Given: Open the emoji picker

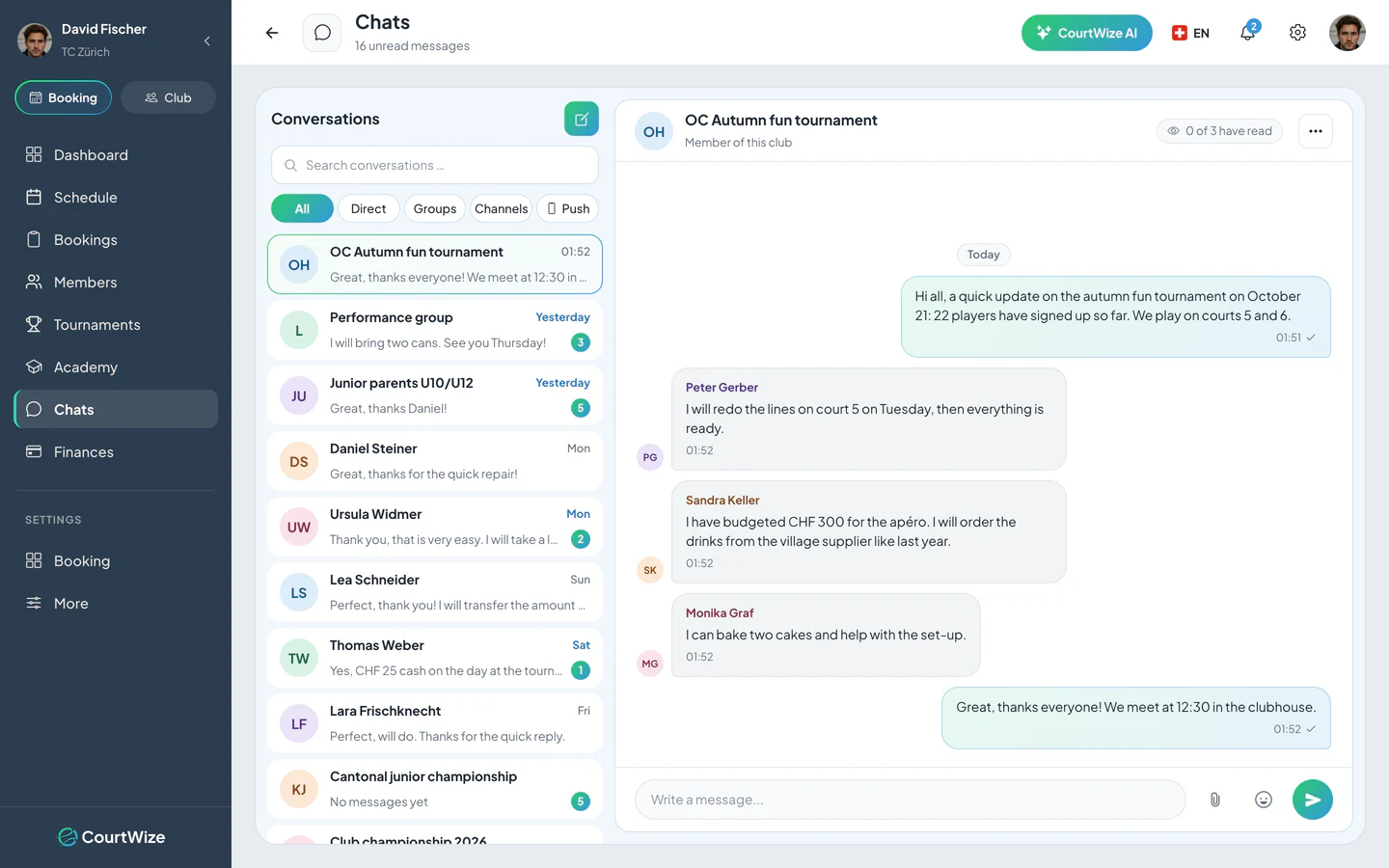Looking at the screenshot, I should click(1264, 800).
